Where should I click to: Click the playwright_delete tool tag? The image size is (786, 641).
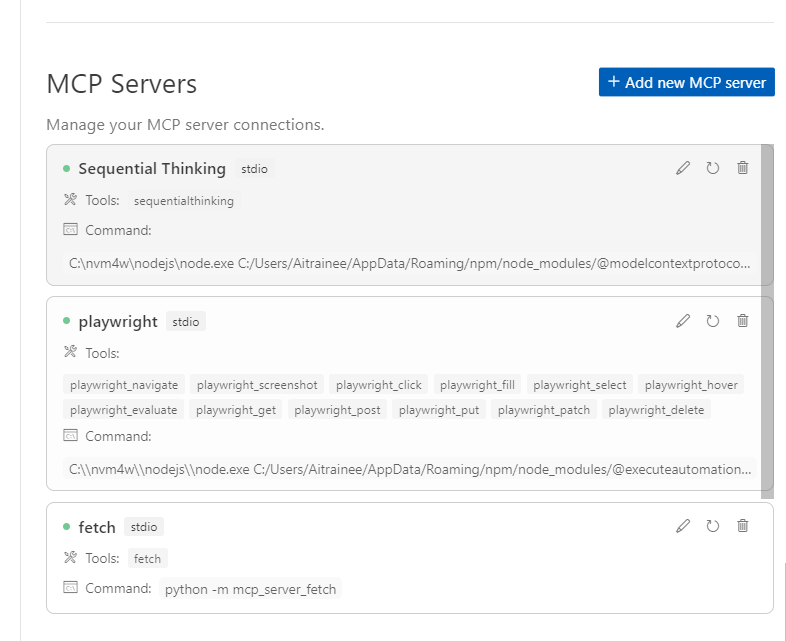tap(656, 410)
